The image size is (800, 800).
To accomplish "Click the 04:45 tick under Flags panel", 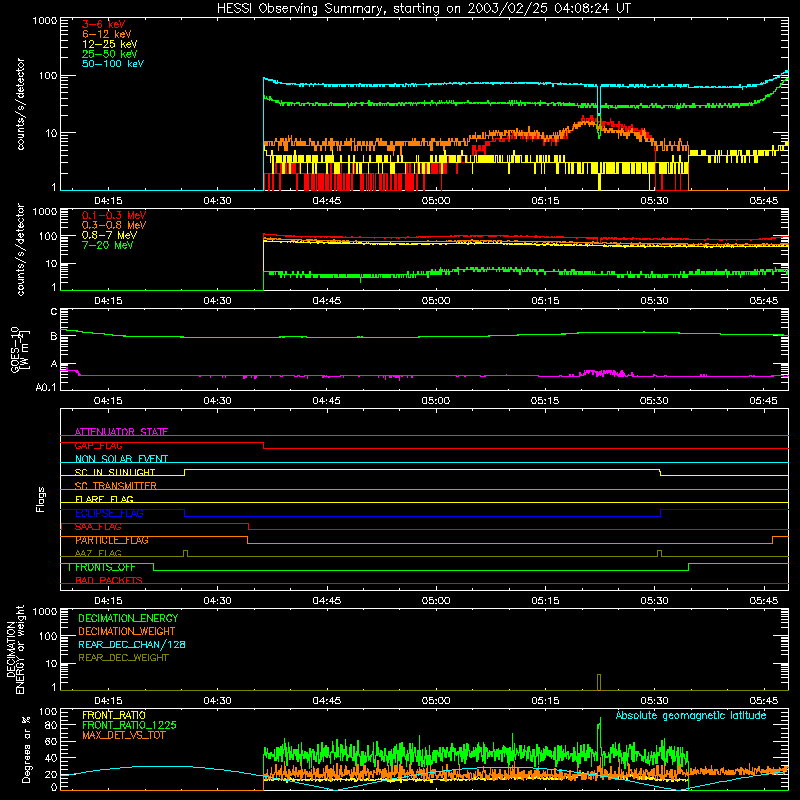I will 327,601.
